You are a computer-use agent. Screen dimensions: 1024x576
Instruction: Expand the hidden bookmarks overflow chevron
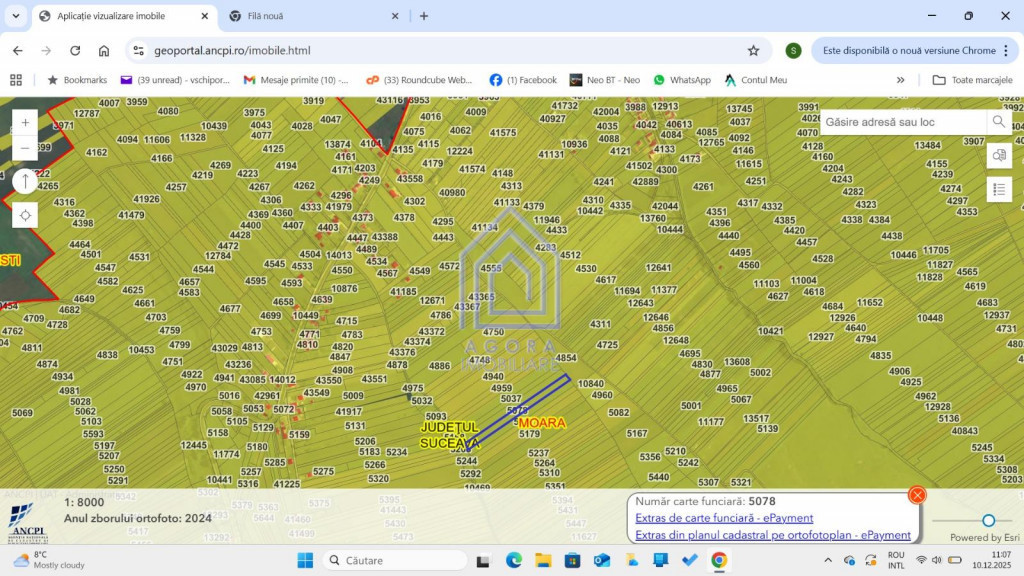point(900,80)
